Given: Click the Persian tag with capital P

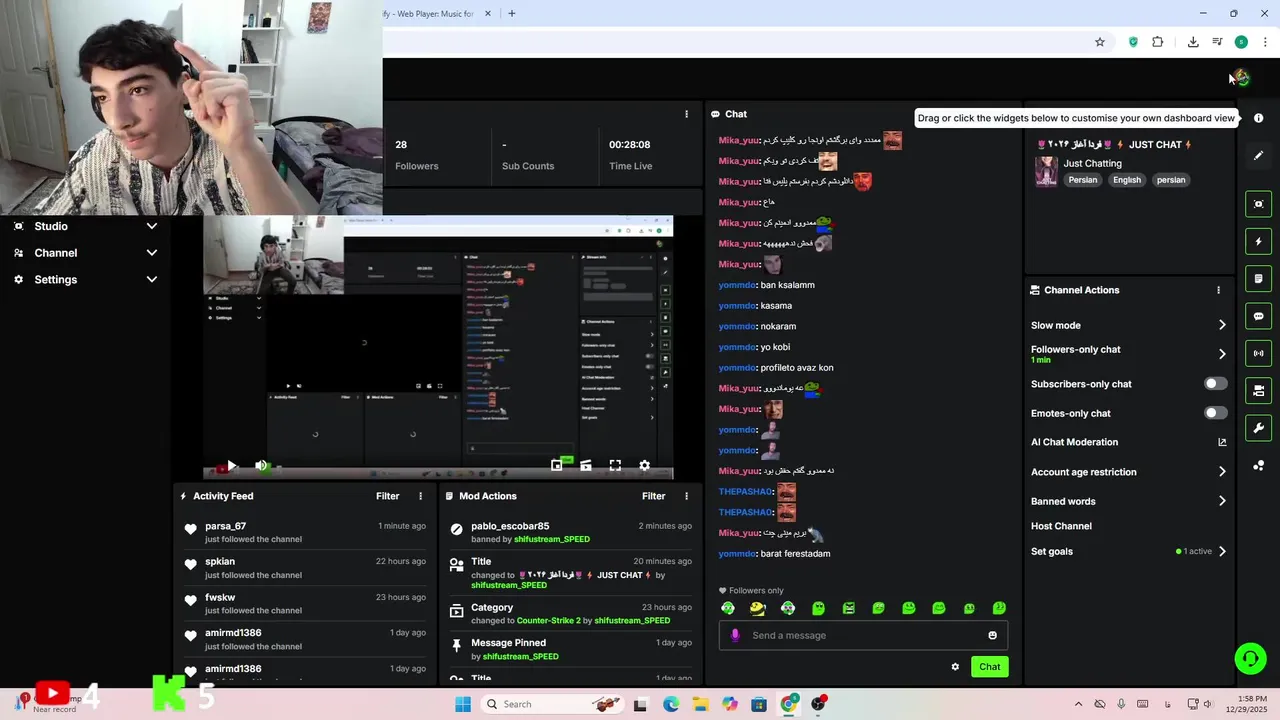Looking at the screenshot, I should point(1083,180).
